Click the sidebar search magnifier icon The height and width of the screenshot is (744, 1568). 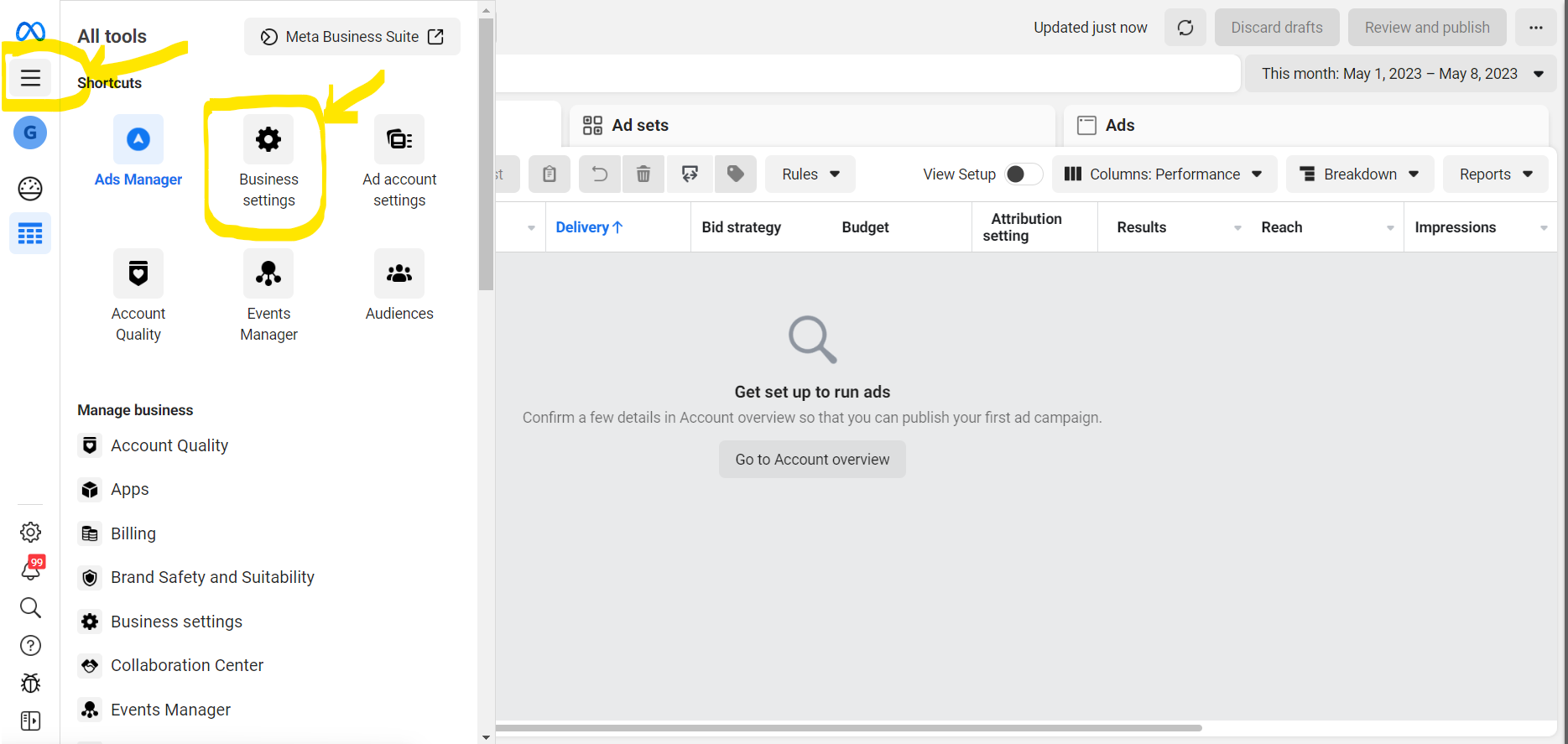pos(30,607)
